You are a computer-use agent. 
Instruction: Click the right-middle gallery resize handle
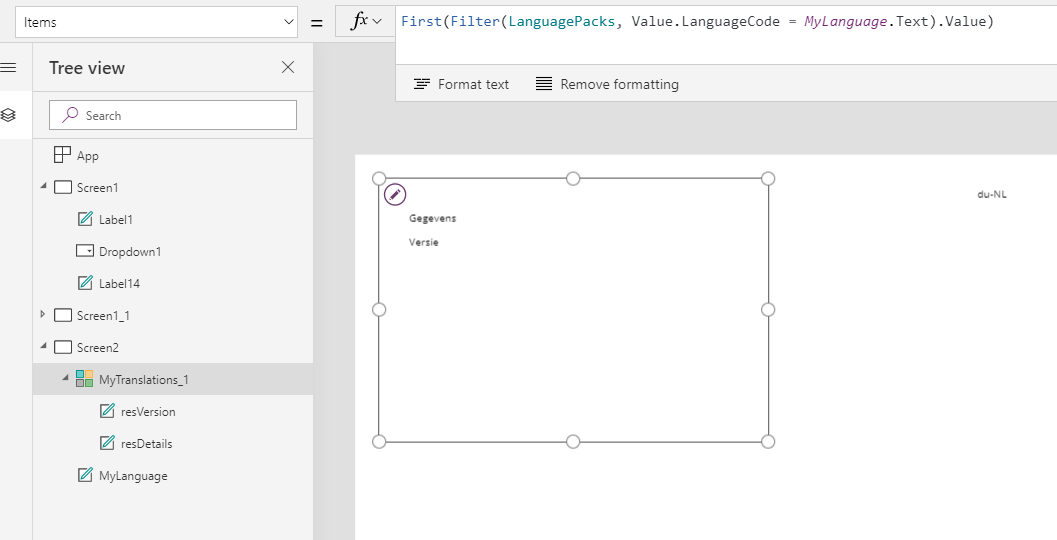[768, 309]
